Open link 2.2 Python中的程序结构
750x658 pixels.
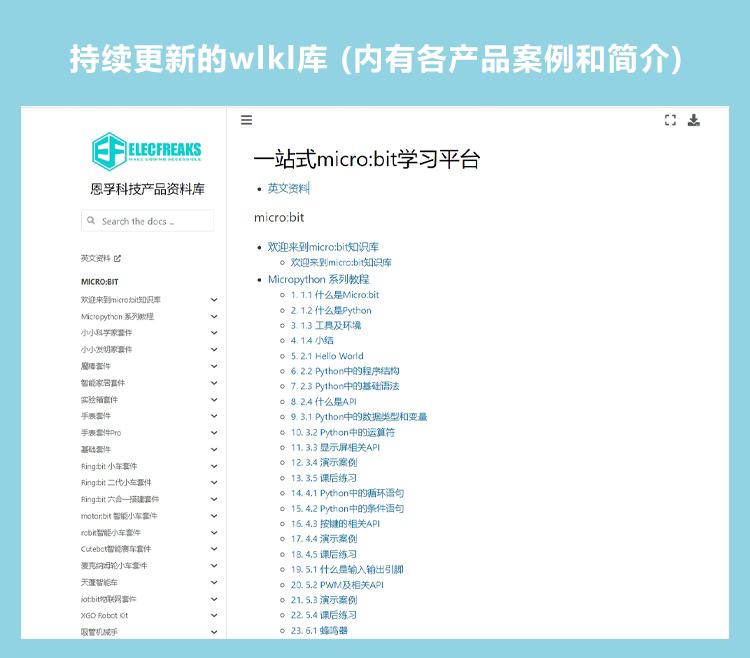[345, 371]
